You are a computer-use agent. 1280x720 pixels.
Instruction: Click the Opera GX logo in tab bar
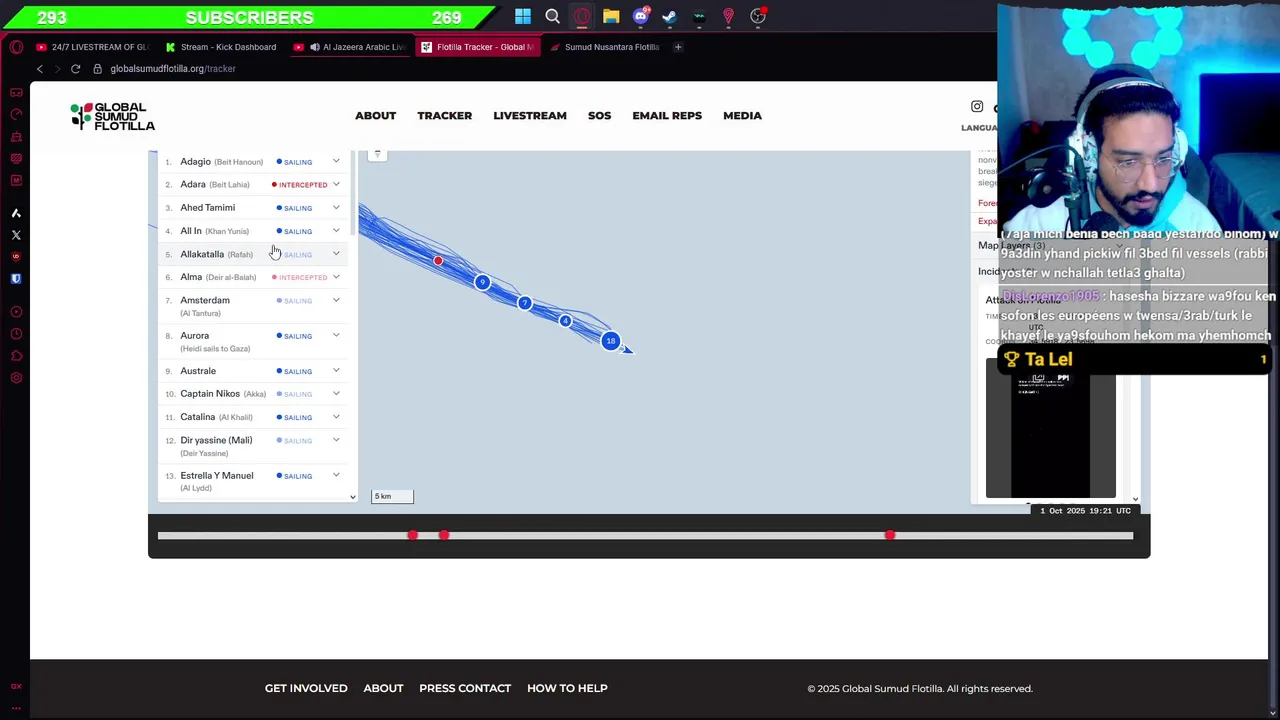16,47
